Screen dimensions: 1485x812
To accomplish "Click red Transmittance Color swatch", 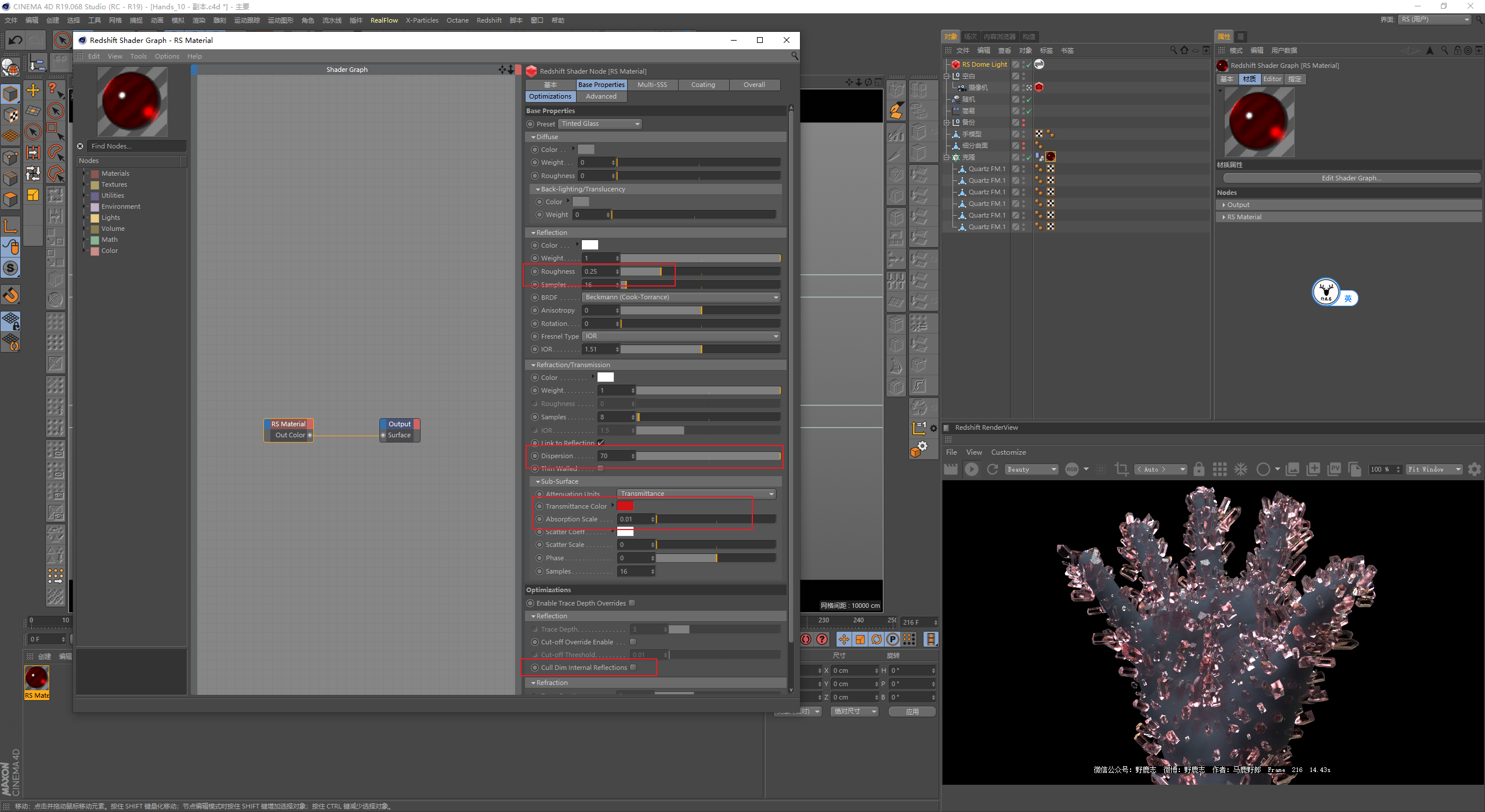I will 625,506.
